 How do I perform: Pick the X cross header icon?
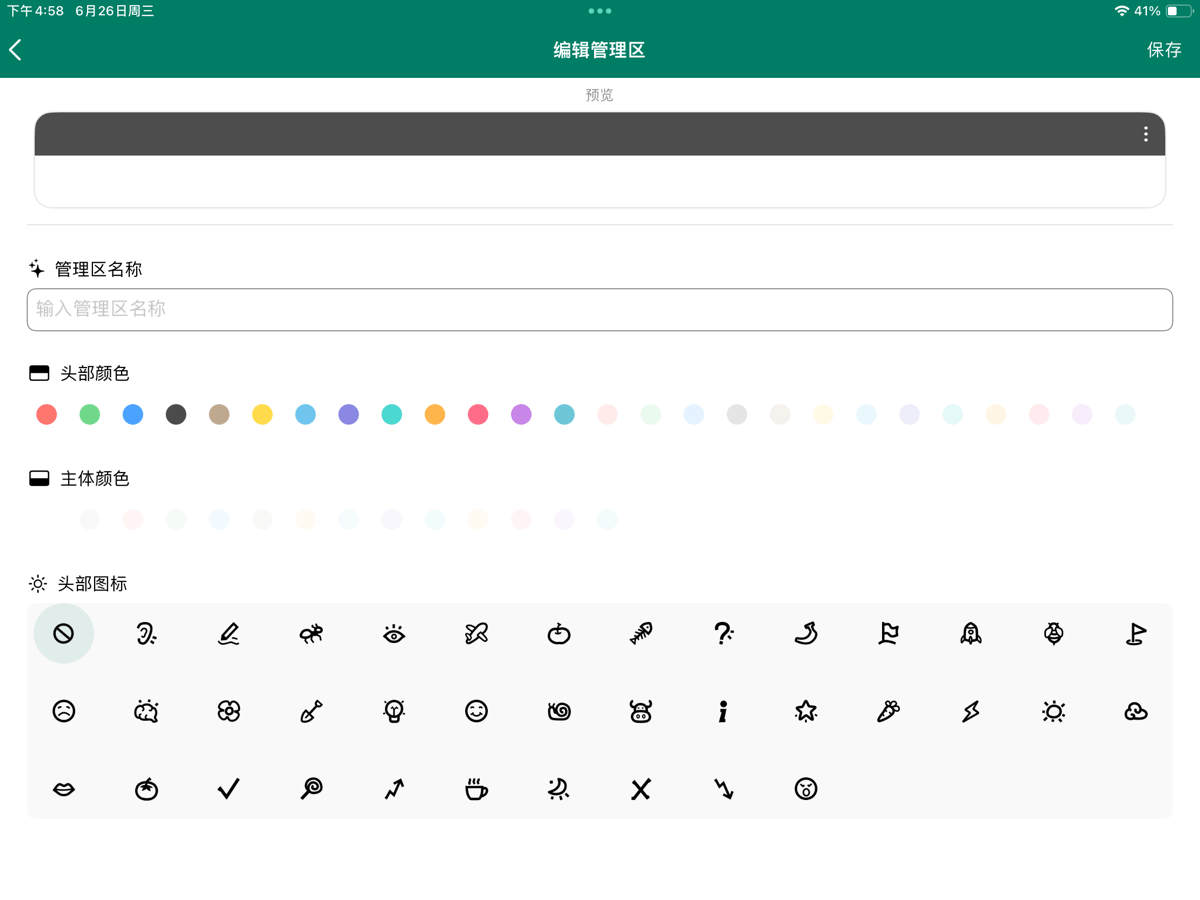(641, 789)
